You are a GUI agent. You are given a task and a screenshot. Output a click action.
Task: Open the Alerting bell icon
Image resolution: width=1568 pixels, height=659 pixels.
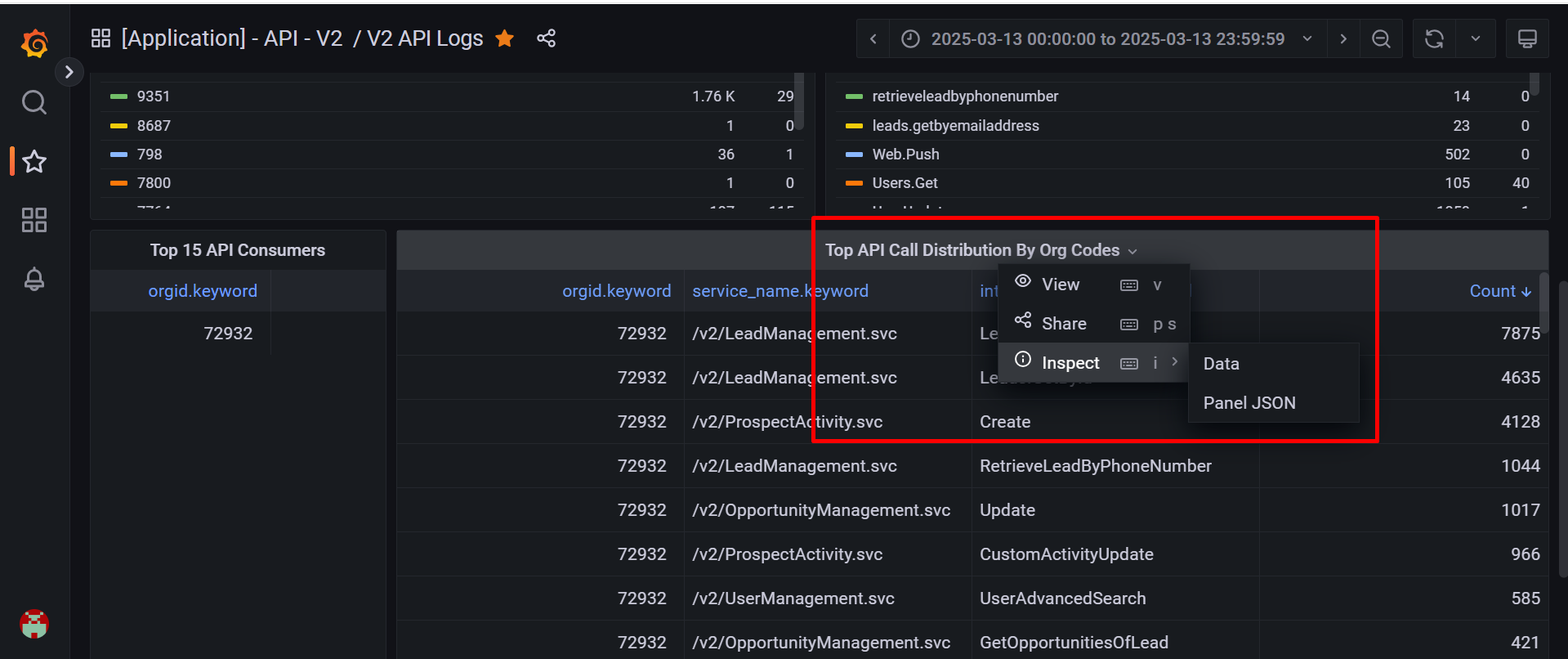[x=34, y=280]
